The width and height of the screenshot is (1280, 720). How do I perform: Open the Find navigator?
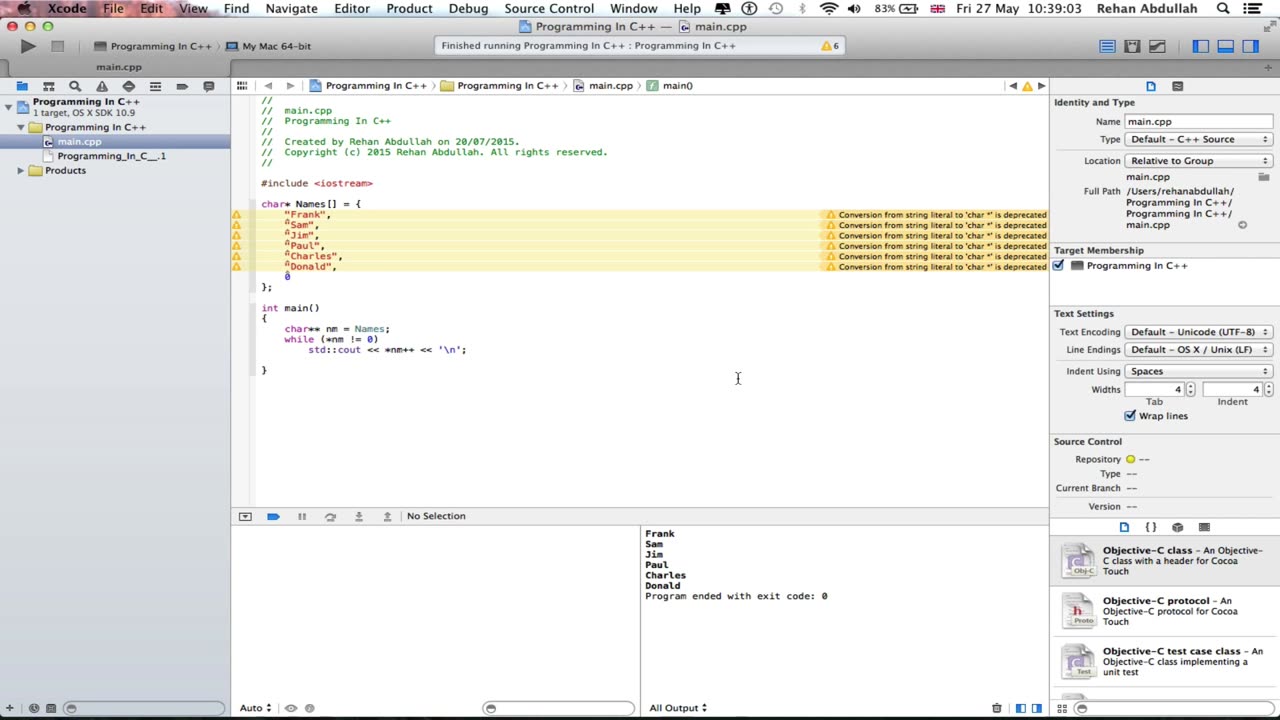pos(75,86)
